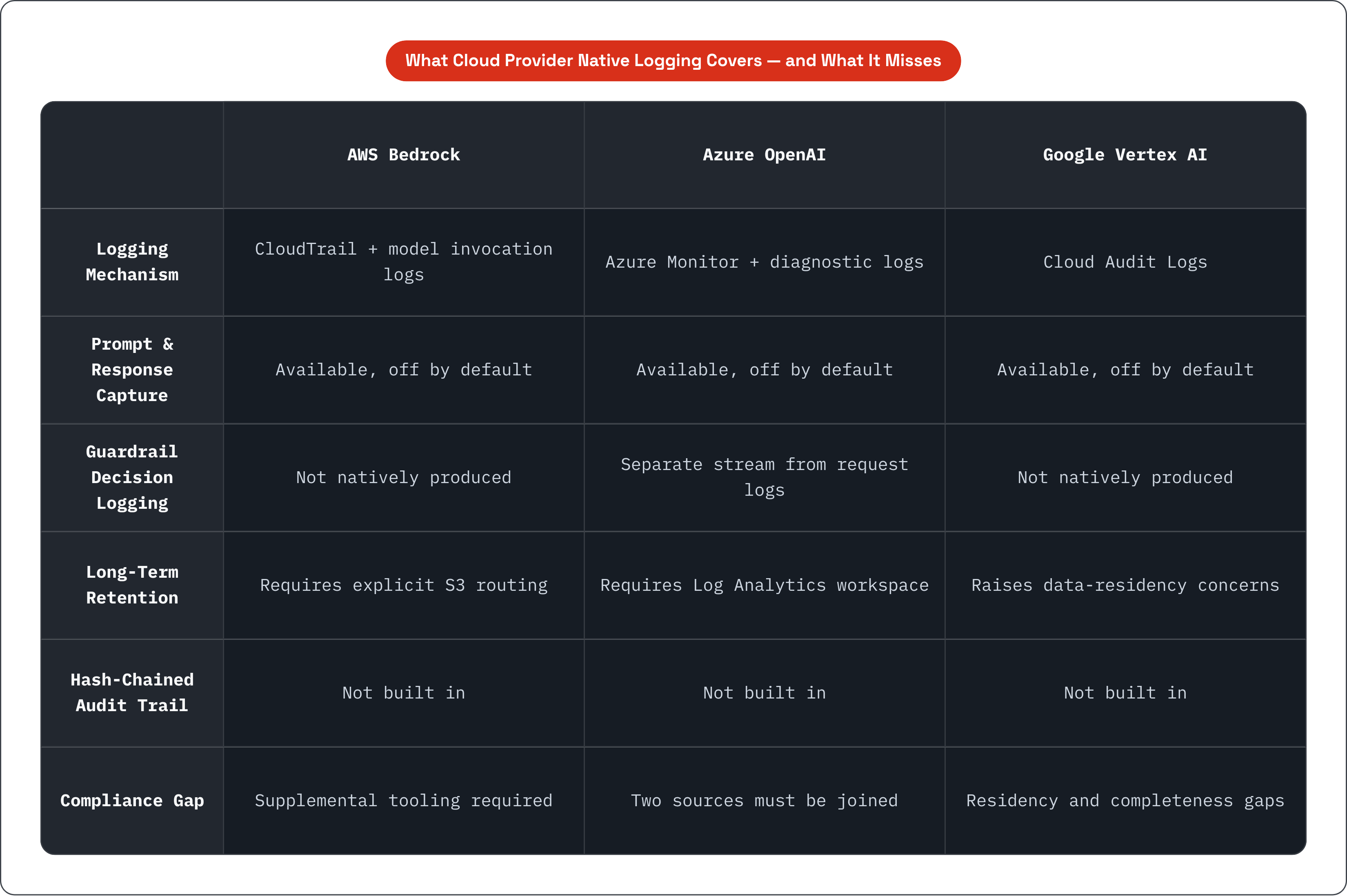Screen dimensions: 1347x896
Task: Click 'Not natively produced' under AWS Bedrock
Action: [403, 477]
